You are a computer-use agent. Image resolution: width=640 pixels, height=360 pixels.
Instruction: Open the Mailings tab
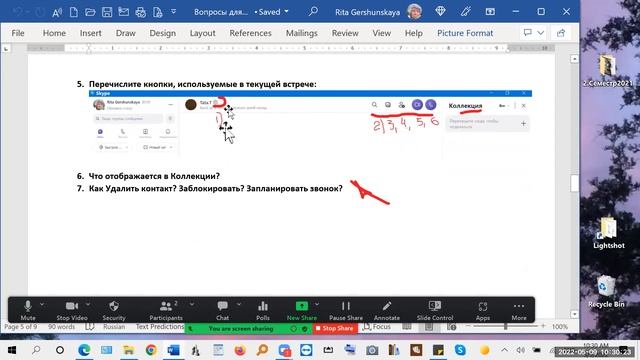pos(302,33)
